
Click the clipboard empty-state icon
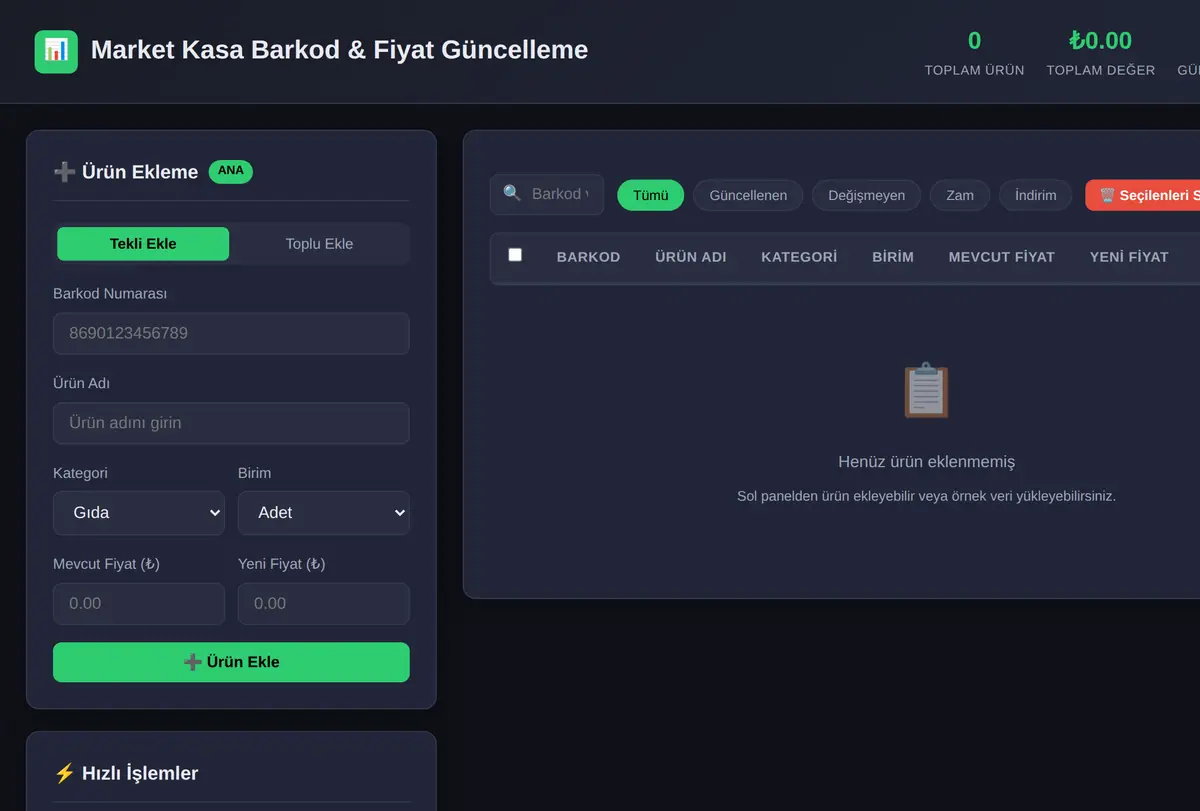pos(926,390)
